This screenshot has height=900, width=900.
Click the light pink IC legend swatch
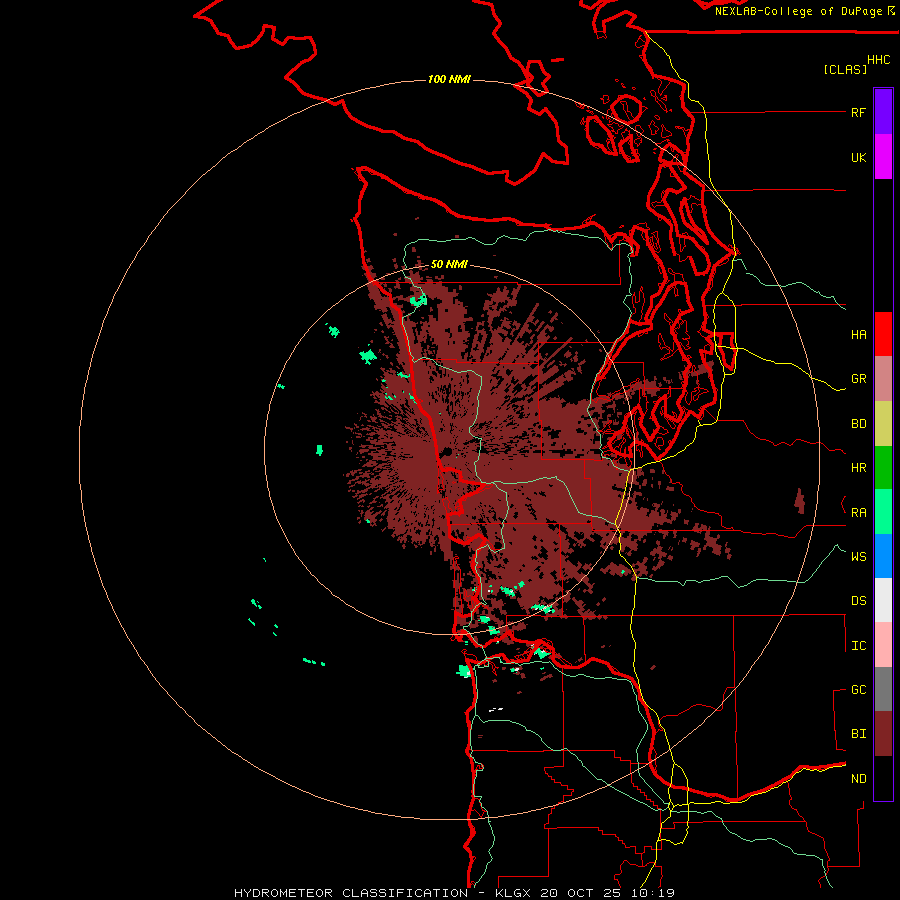(883, 645)
